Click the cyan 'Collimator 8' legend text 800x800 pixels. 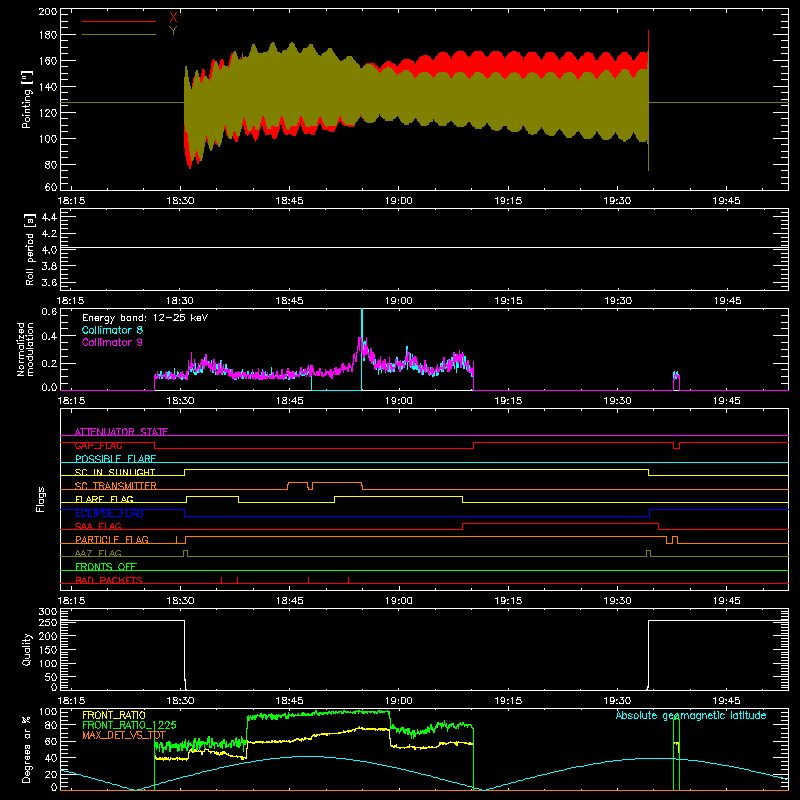112,330
